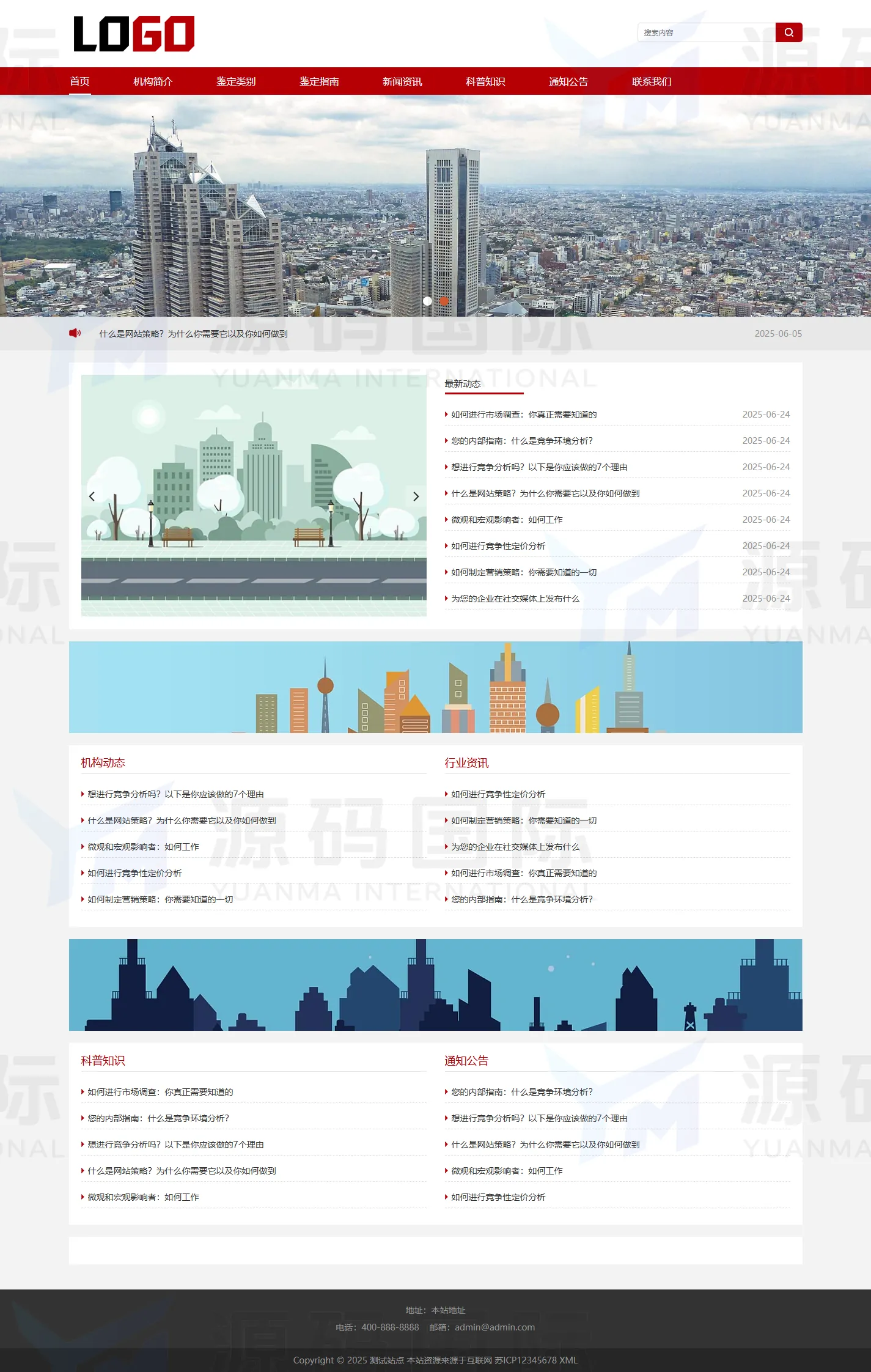Navigate to 新闻资讯 in the menu
871x1372 pixels.
[402, 81]
